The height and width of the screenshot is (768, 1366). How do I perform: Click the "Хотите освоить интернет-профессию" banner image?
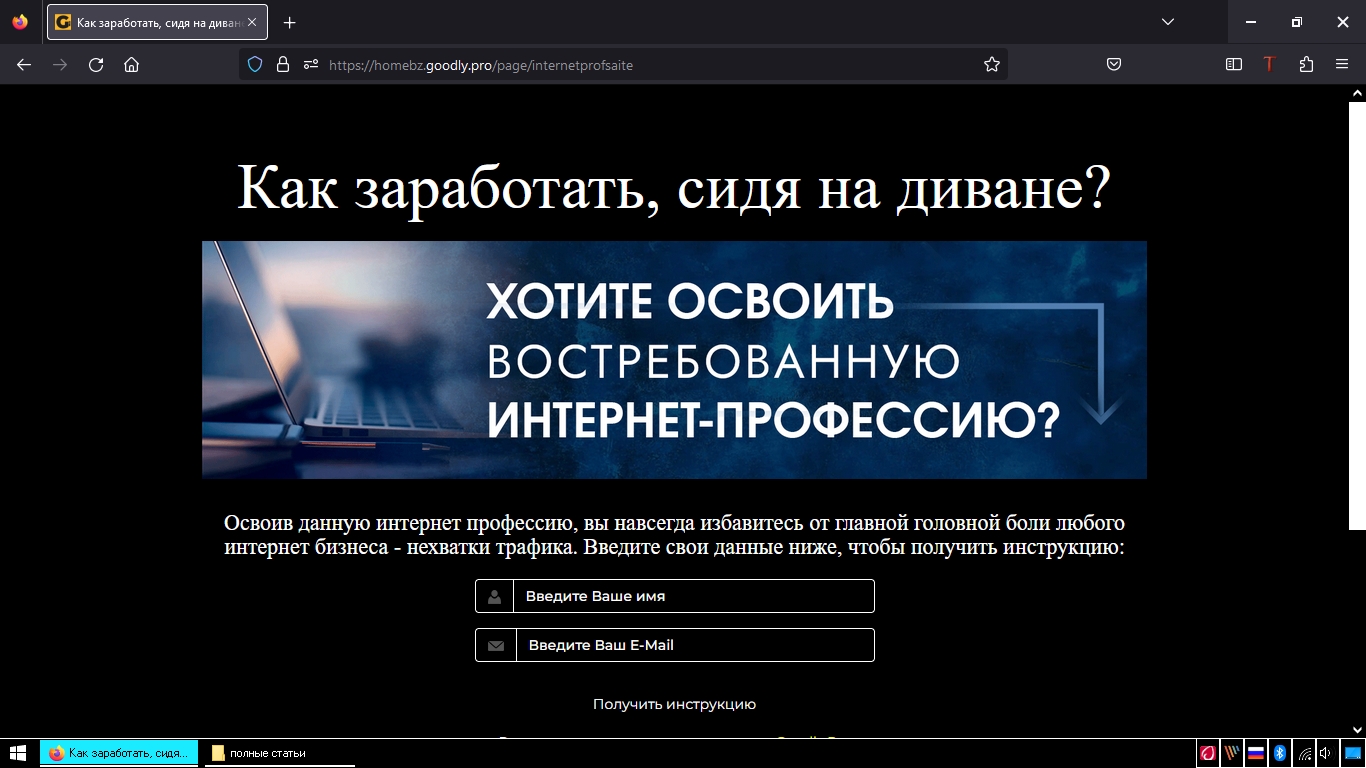(x=674, y=360)
